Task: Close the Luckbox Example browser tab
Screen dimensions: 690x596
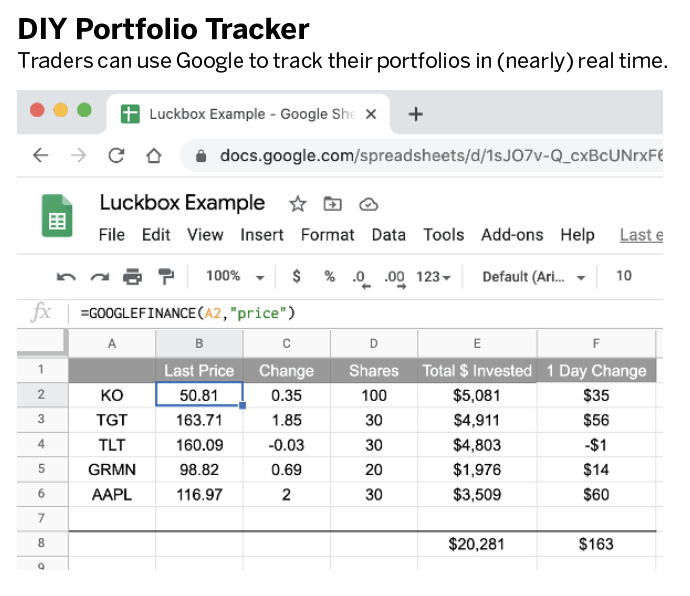Action: point(371,114)
